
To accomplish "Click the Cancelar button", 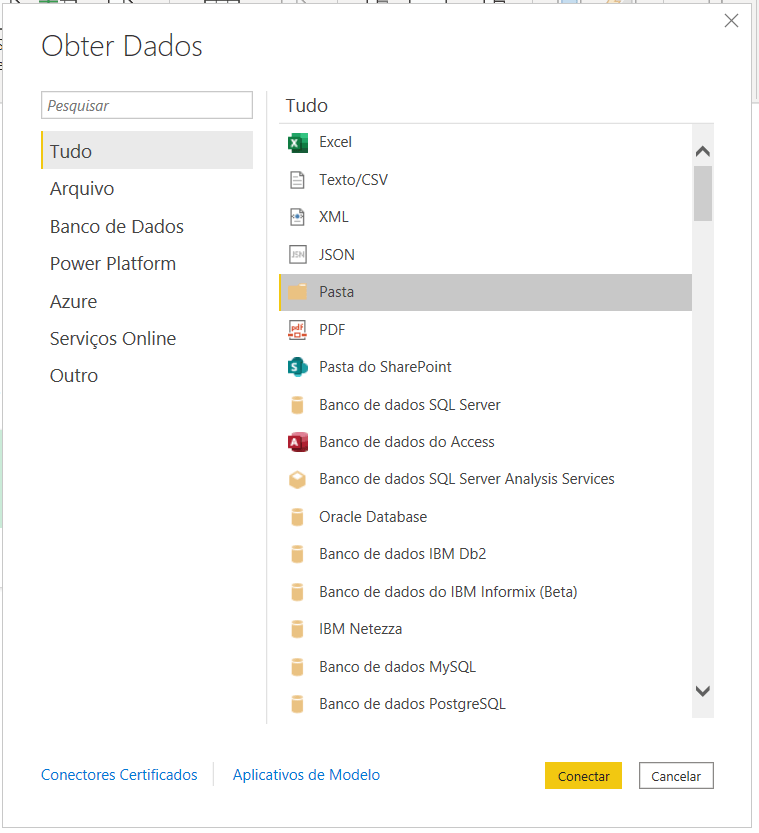I will tap(676, 776).
